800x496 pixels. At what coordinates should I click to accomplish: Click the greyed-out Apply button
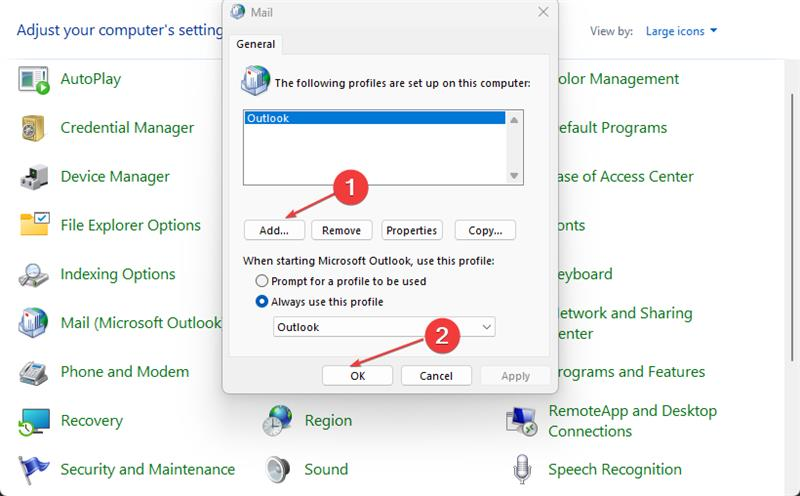[515, 376]
